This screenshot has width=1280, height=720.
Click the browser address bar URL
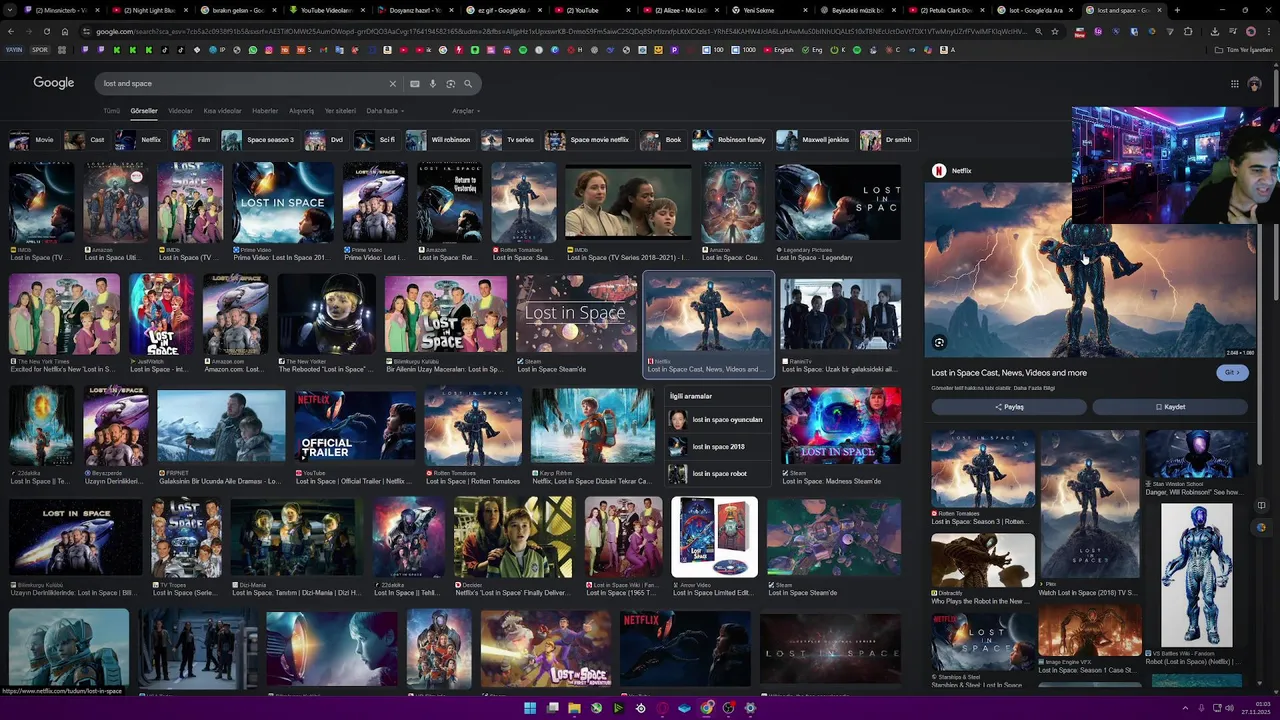560,31
